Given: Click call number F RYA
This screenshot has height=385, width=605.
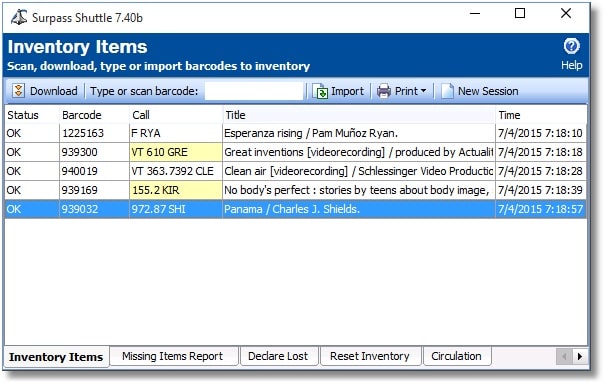Looking at the screenshot, I should pyautogui.click(x=176, y=133).
